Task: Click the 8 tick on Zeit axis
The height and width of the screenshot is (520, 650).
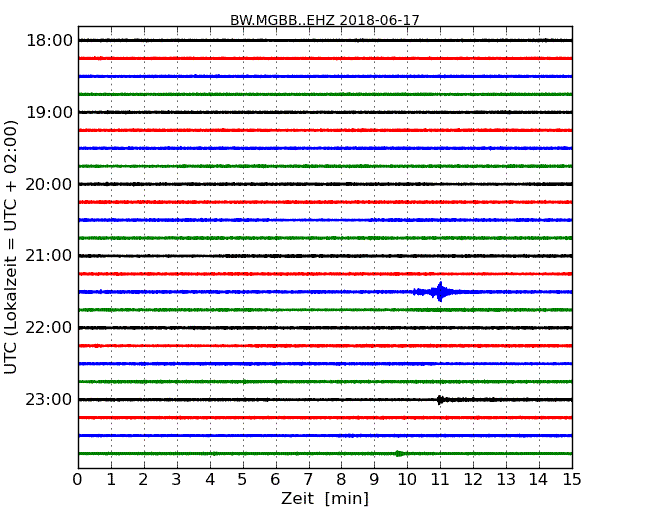Action: pos(341,480)
